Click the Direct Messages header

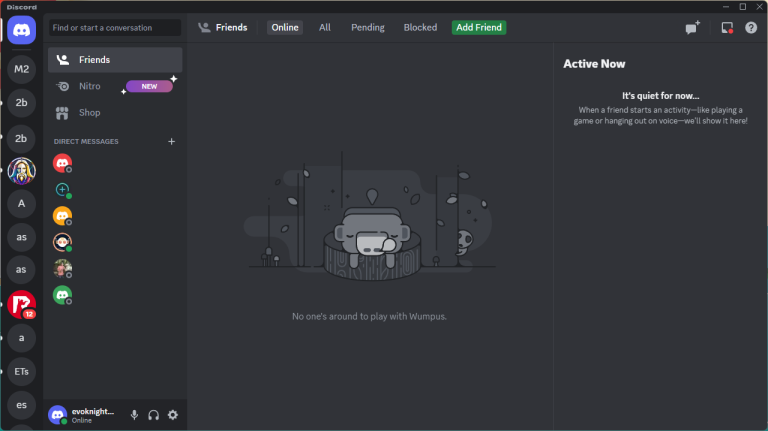pos(86,142)
